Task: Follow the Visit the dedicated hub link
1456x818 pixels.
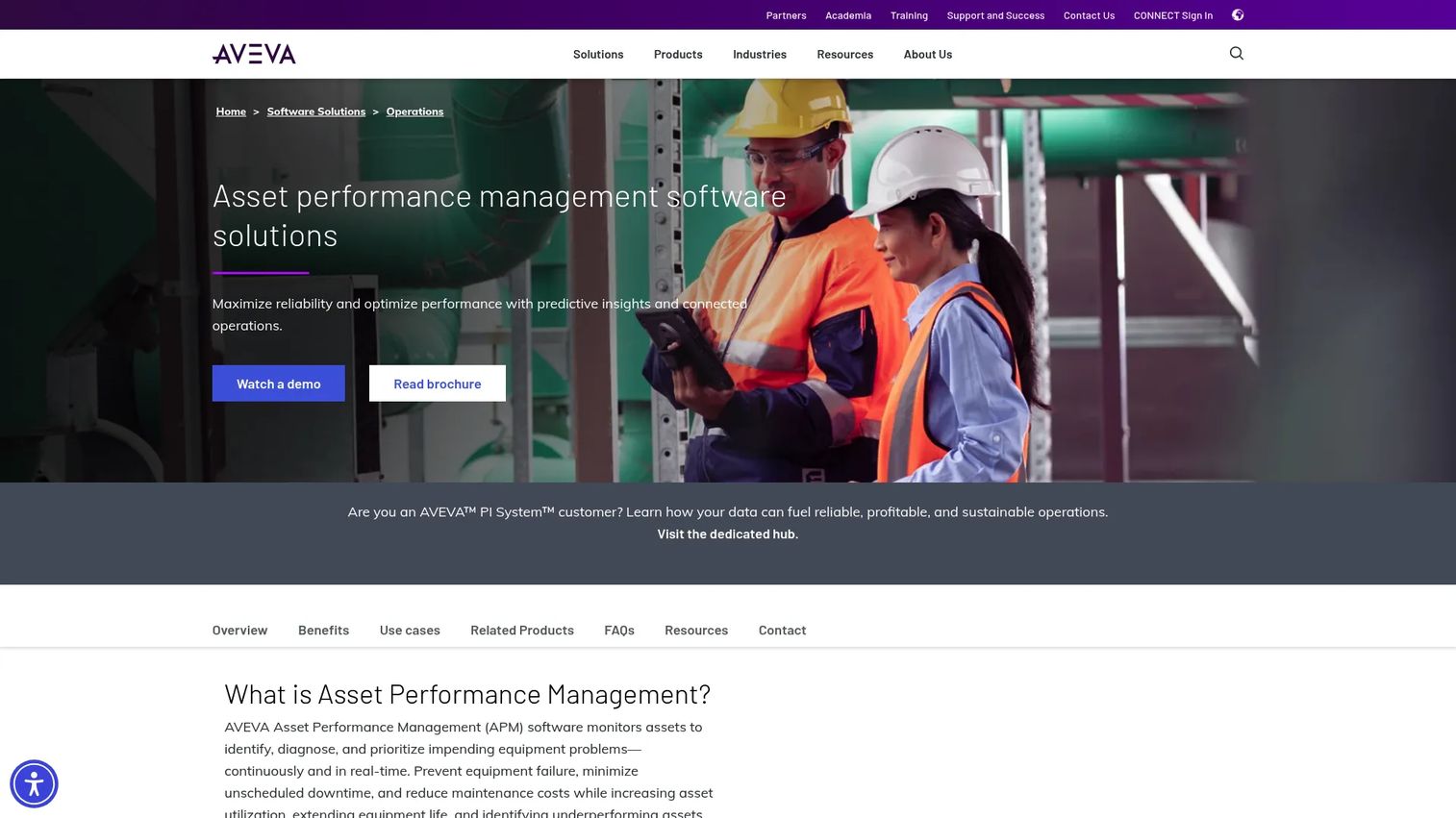Action: tap(728, 534)
